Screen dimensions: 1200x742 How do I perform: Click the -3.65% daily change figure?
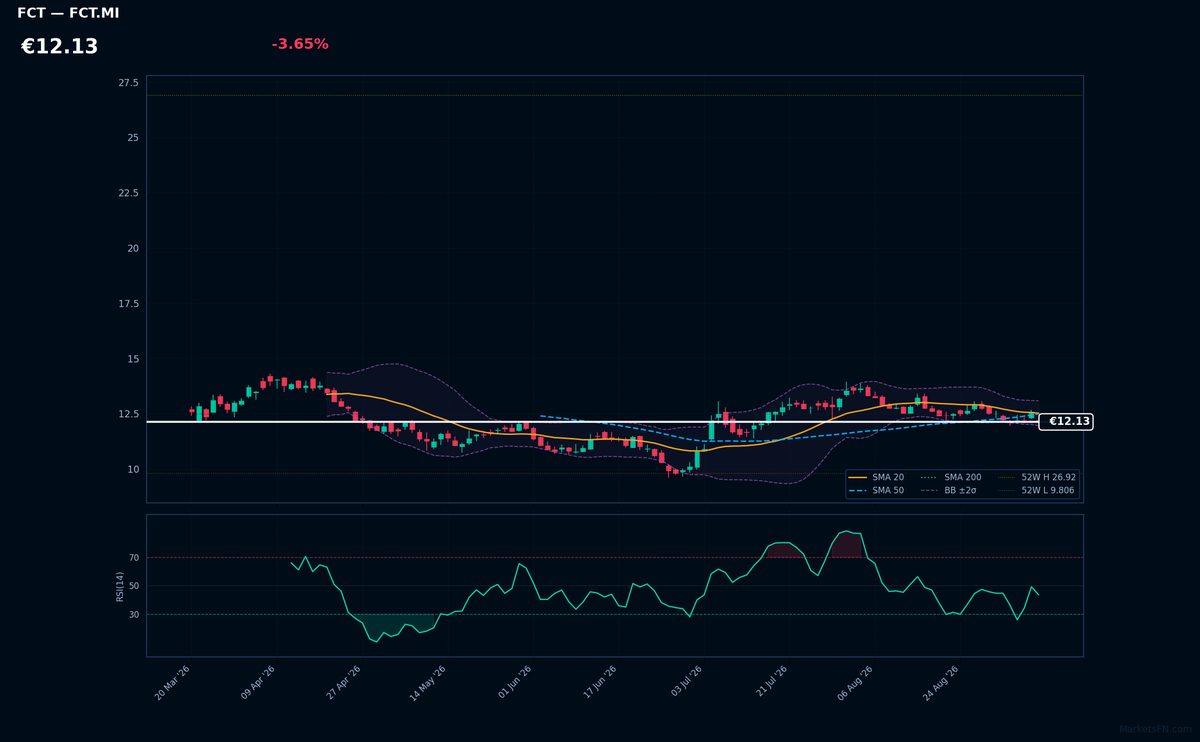pos(300,44)
